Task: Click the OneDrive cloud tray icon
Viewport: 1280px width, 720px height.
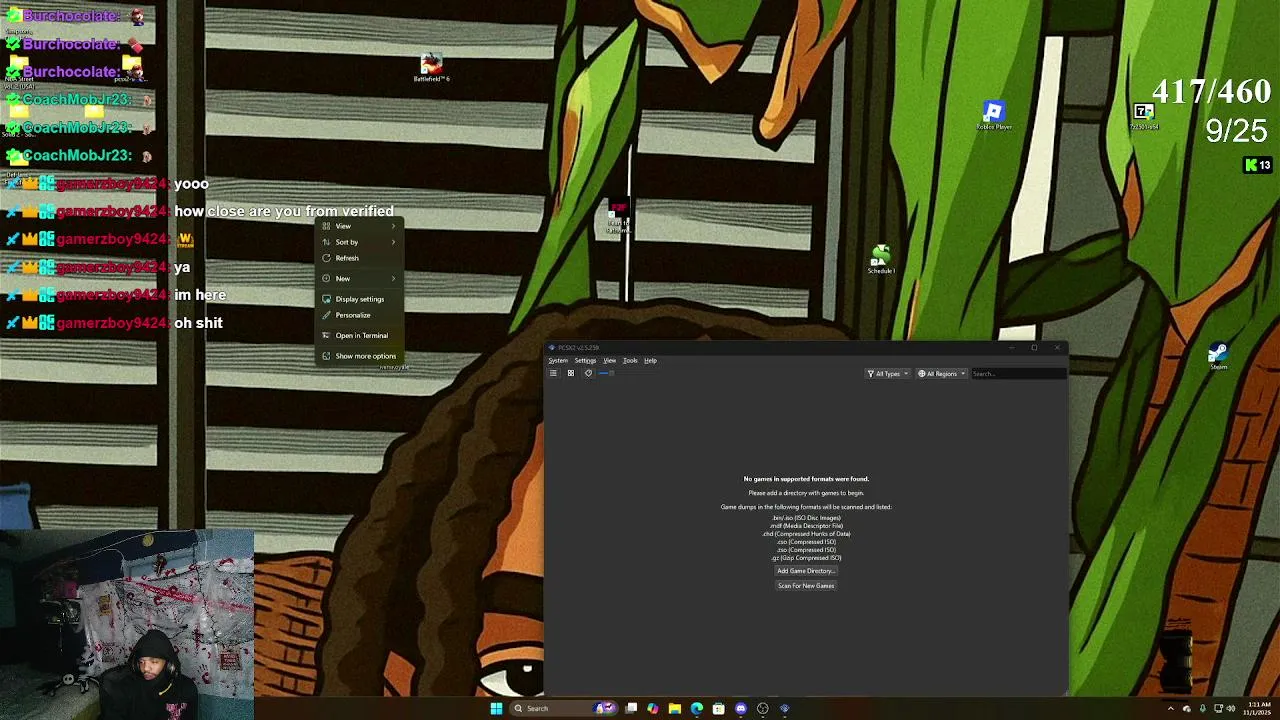Action: point(1187,708)
